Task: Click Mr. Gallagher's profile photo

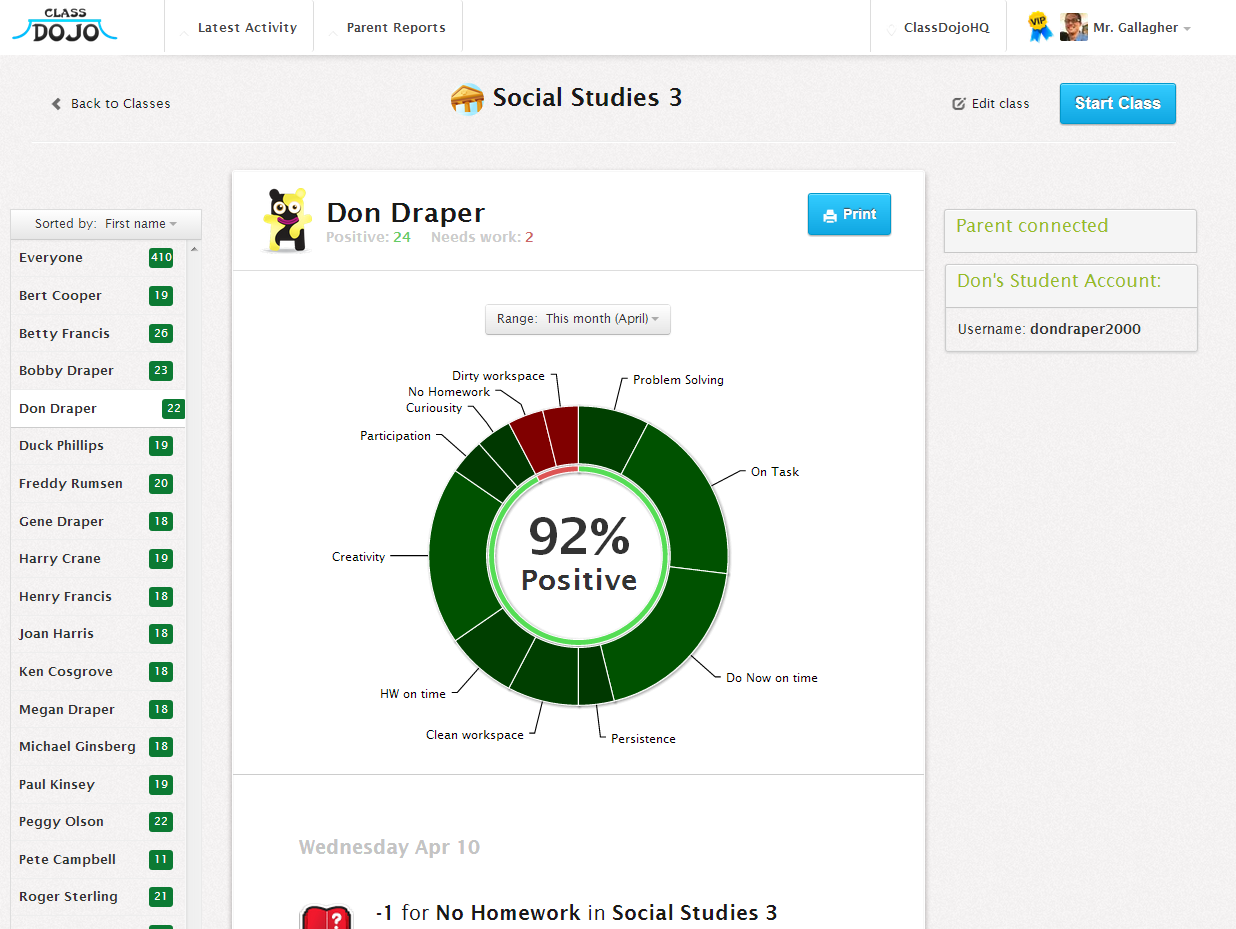Action: [x=1073, y=27]
